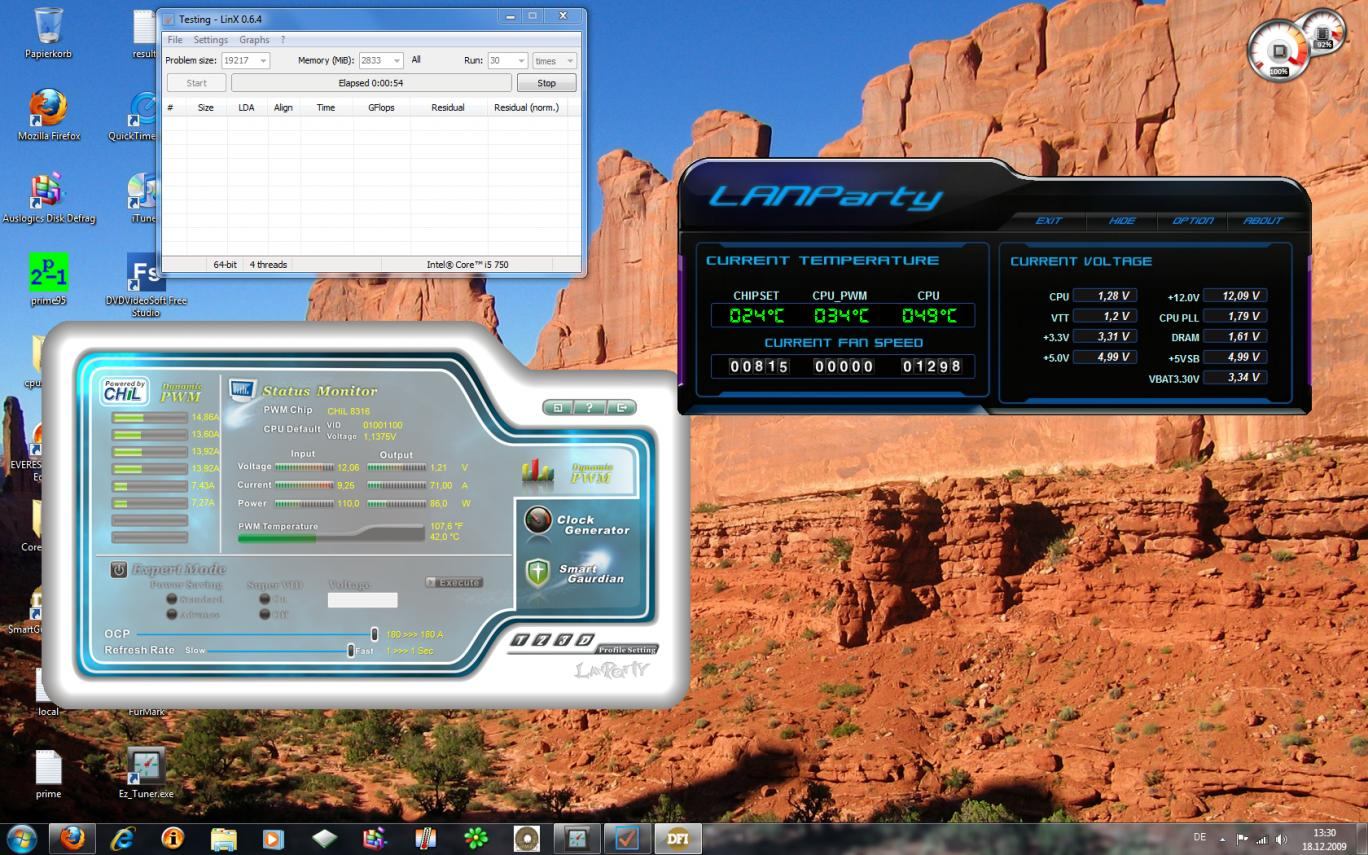Click the Residual (norm.) column header
The width and height of the screenshot is (1368, 855).
[x=526, y=107]
